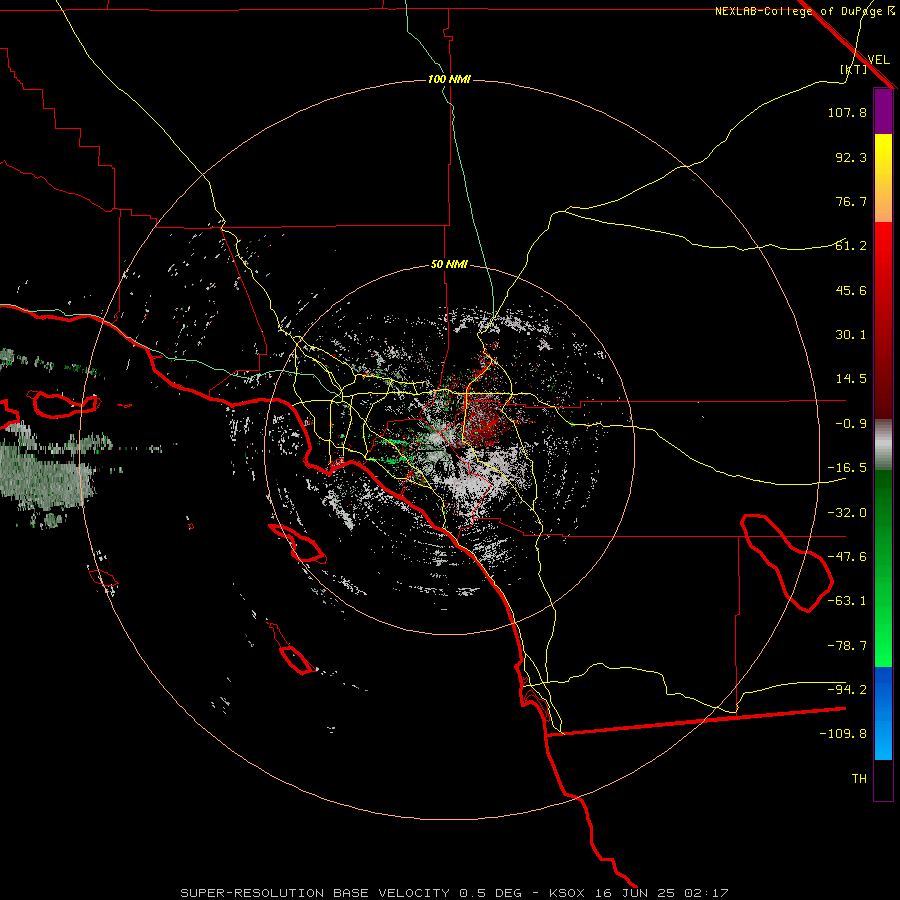The height and width of the screenshot is (900, 900).
Task: Click the 92.3 velocity scale value
Action: coord(851,157)
